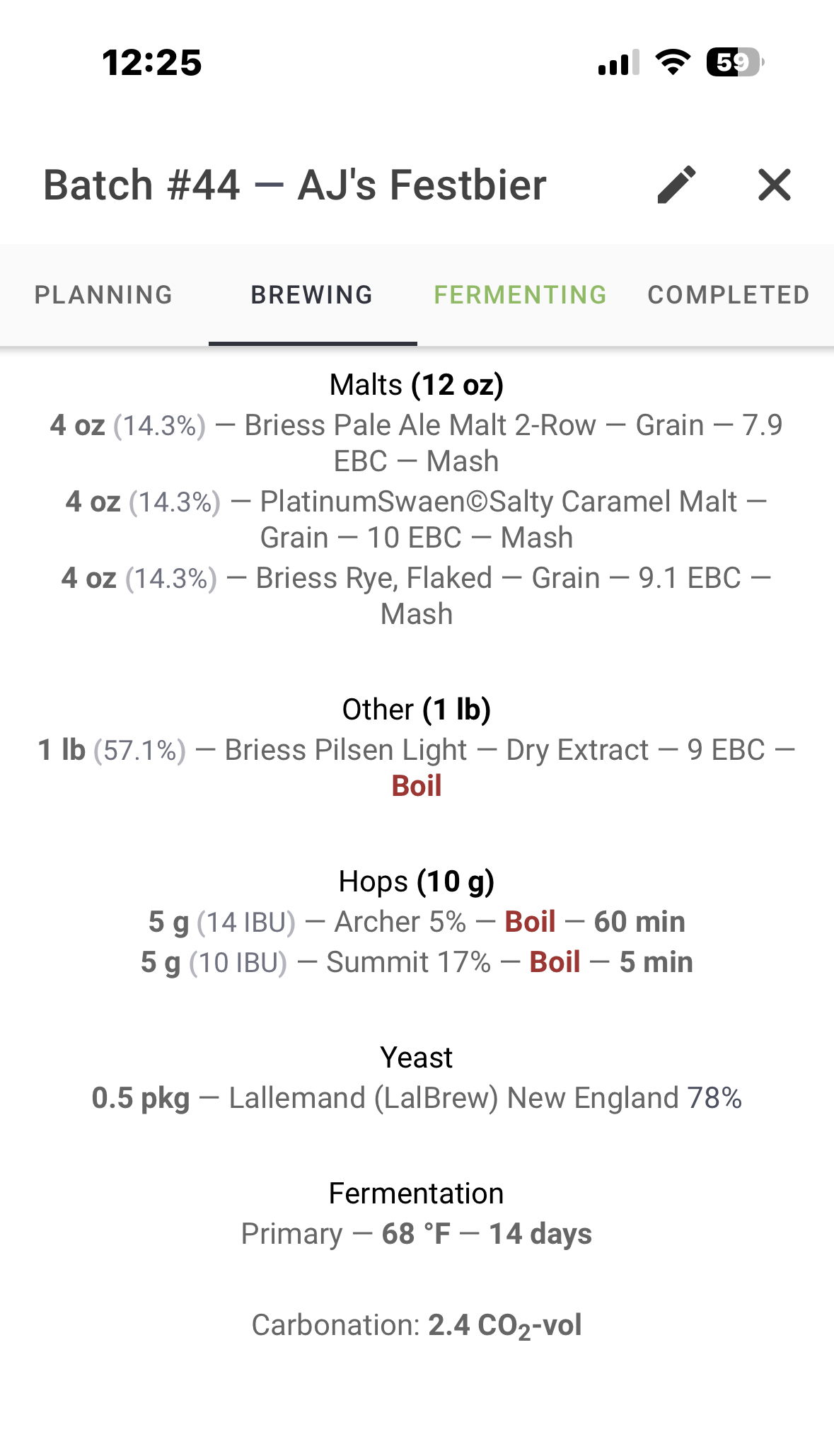Tap the Primary fermentation step
Image resolution: width=834 pixels, height=1456 pixels.
tap(417, 1234)
